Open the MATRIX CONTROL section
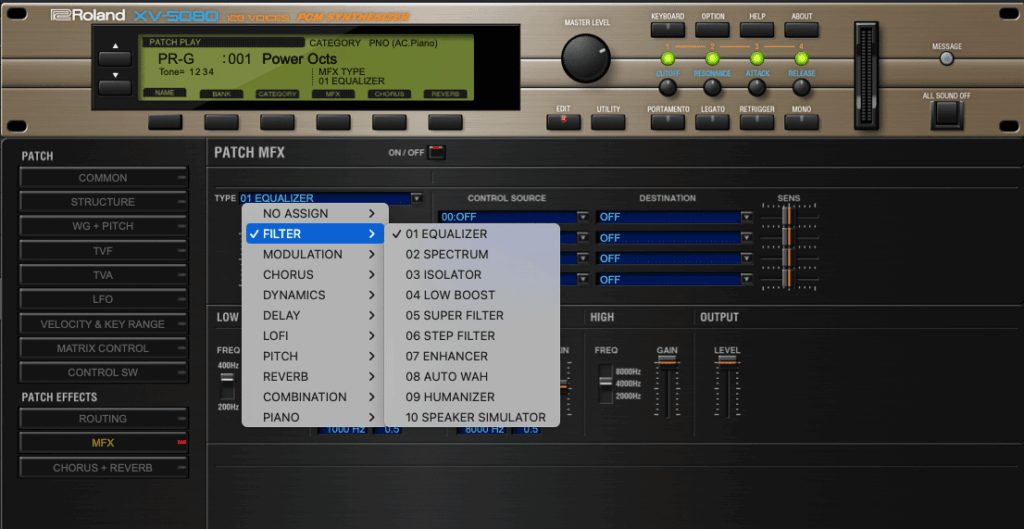The image size is (1024, 529). (x=103, y=348)
